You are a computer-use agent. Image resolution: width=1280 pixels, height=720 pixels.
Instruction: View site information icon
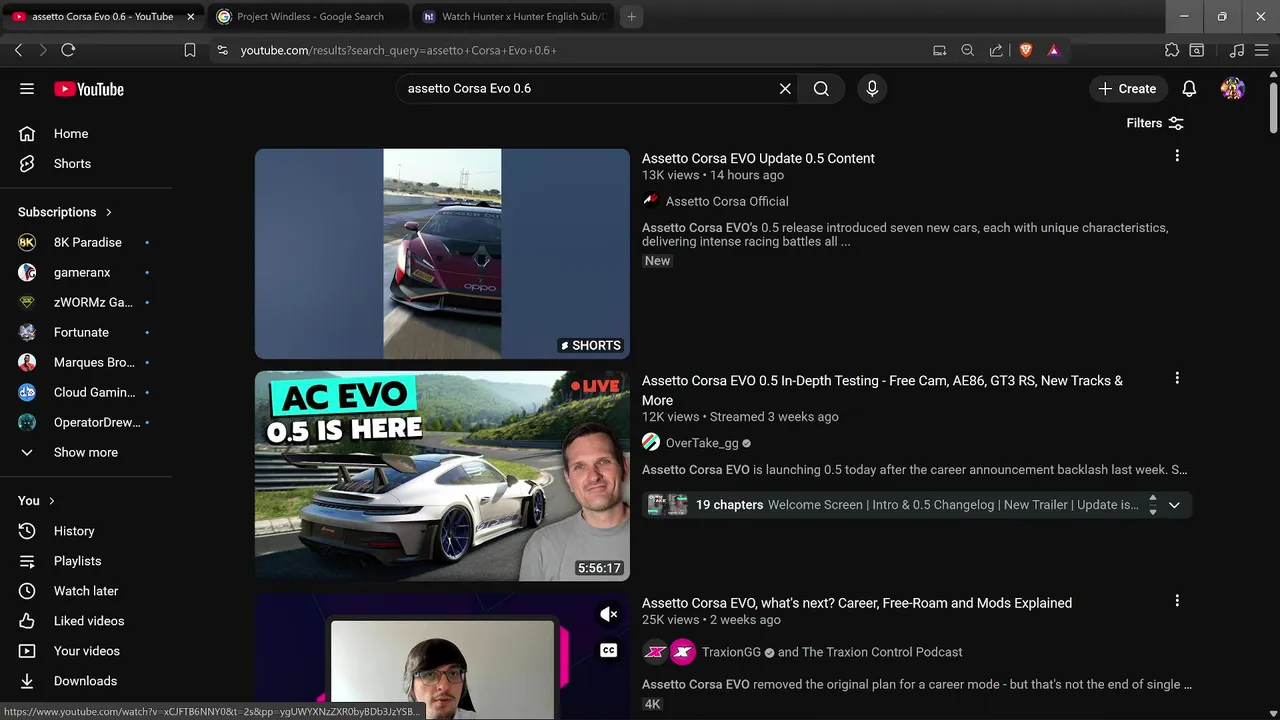coord(222,50)
